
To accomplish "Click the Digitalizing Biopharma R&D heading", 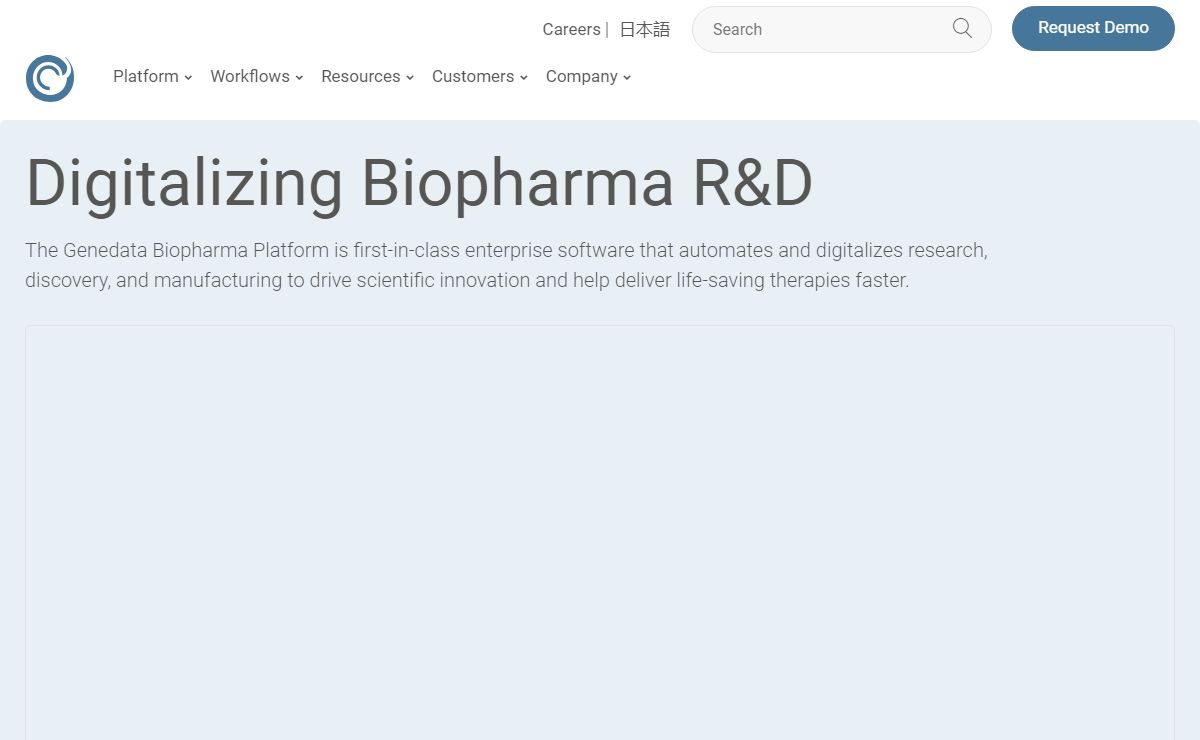I will point(419,183).
